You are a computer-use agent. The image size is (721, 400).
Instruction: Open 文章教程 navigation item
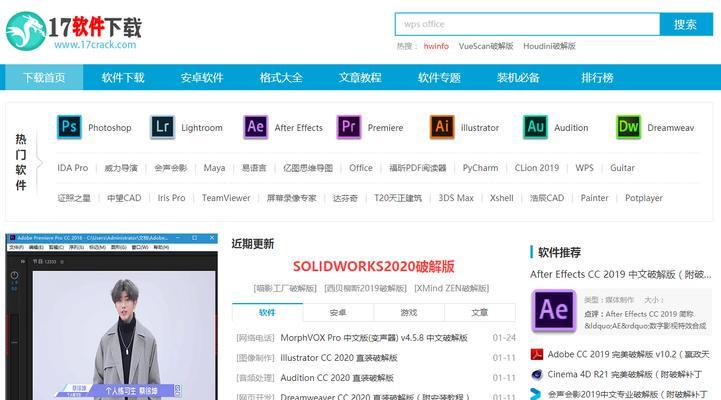pyautogui.click(x=360, y=77)
